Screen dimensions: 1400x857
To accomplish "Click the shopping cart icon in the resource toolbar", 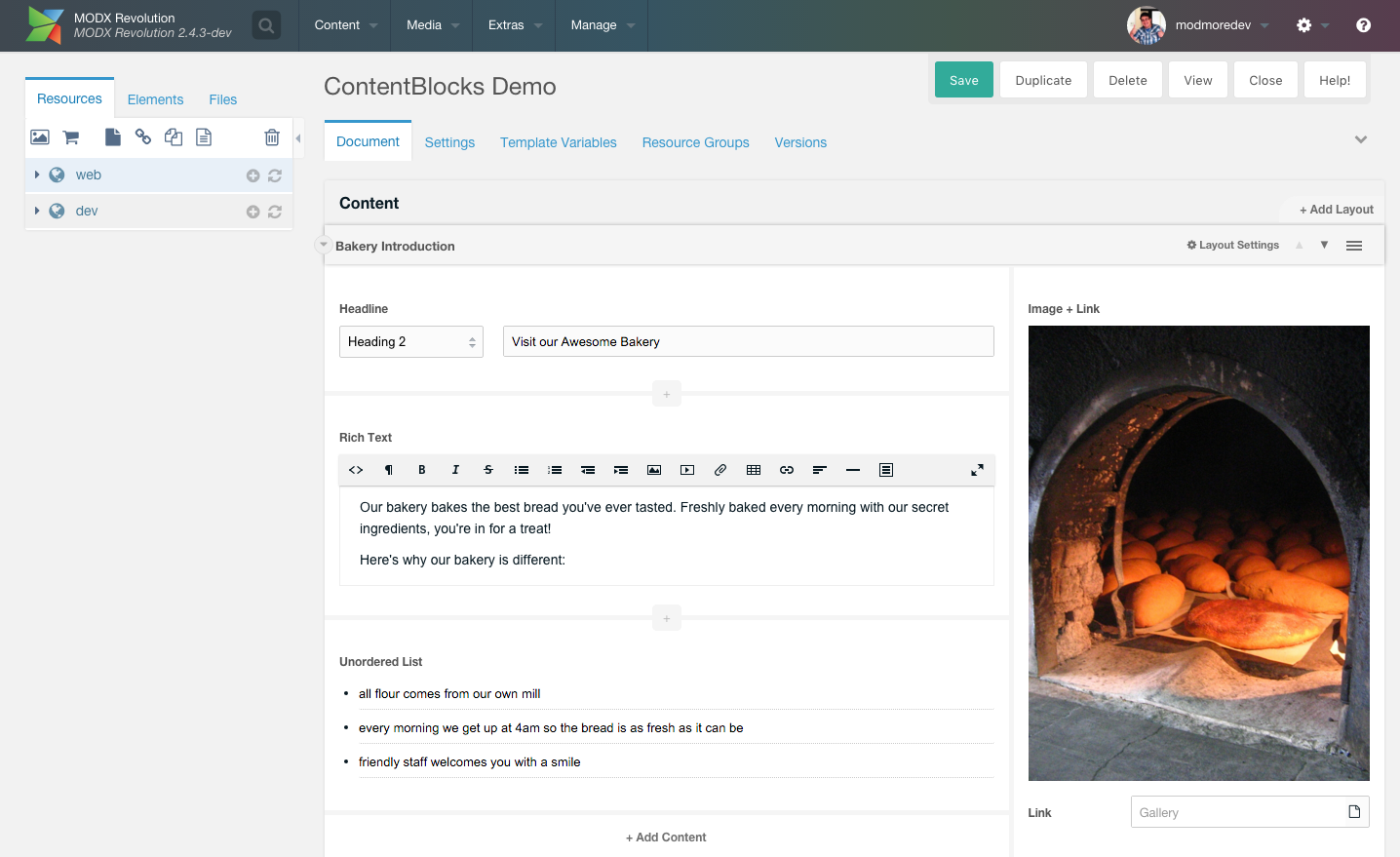I will point(71,137).
